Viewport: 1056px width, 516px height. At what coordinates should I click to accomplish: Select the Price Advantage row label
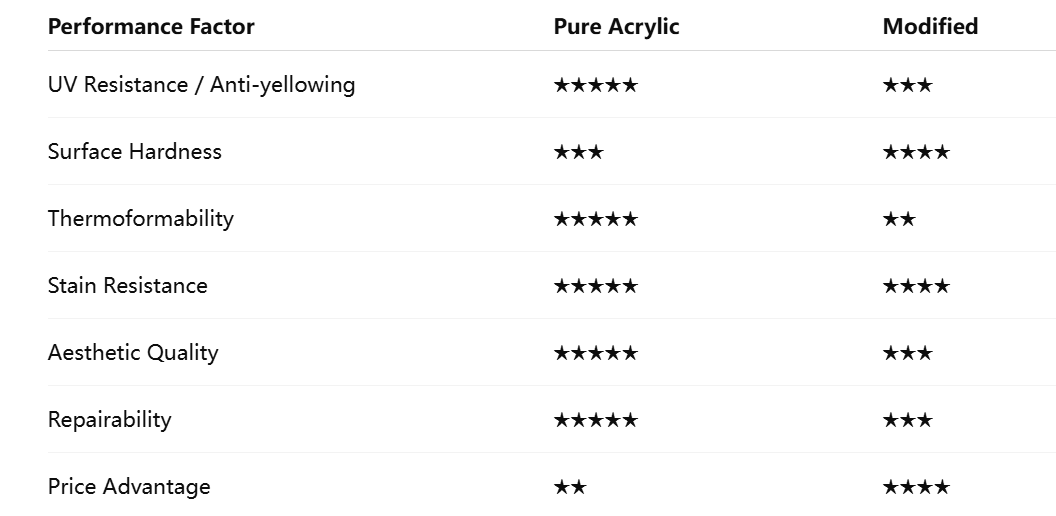tap(129, 487)
